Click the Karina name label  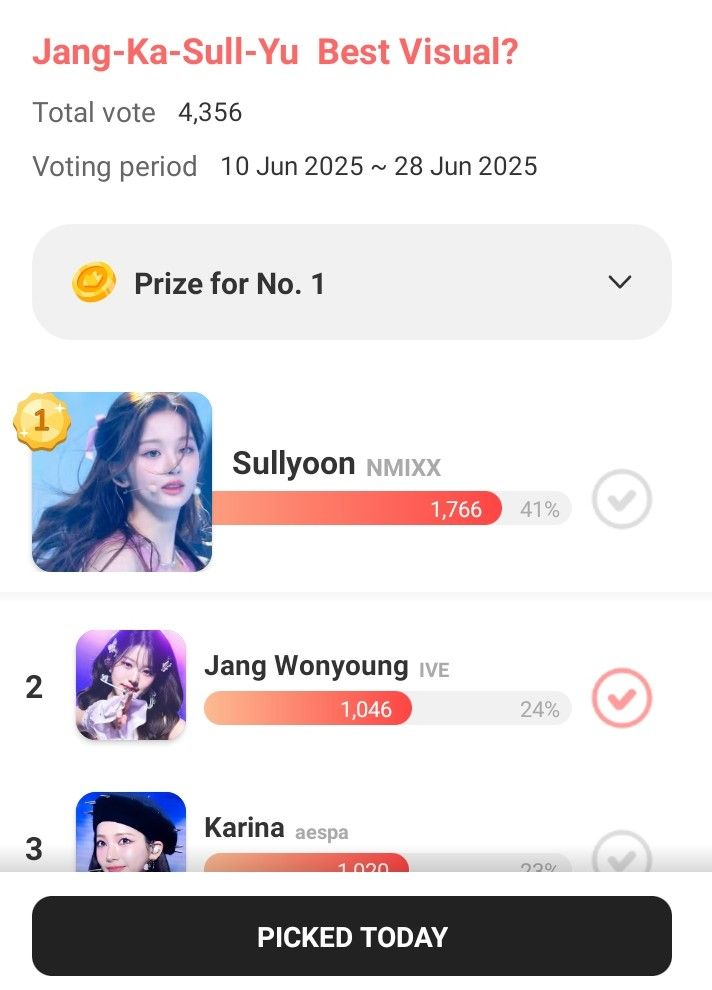pos(244,828)
